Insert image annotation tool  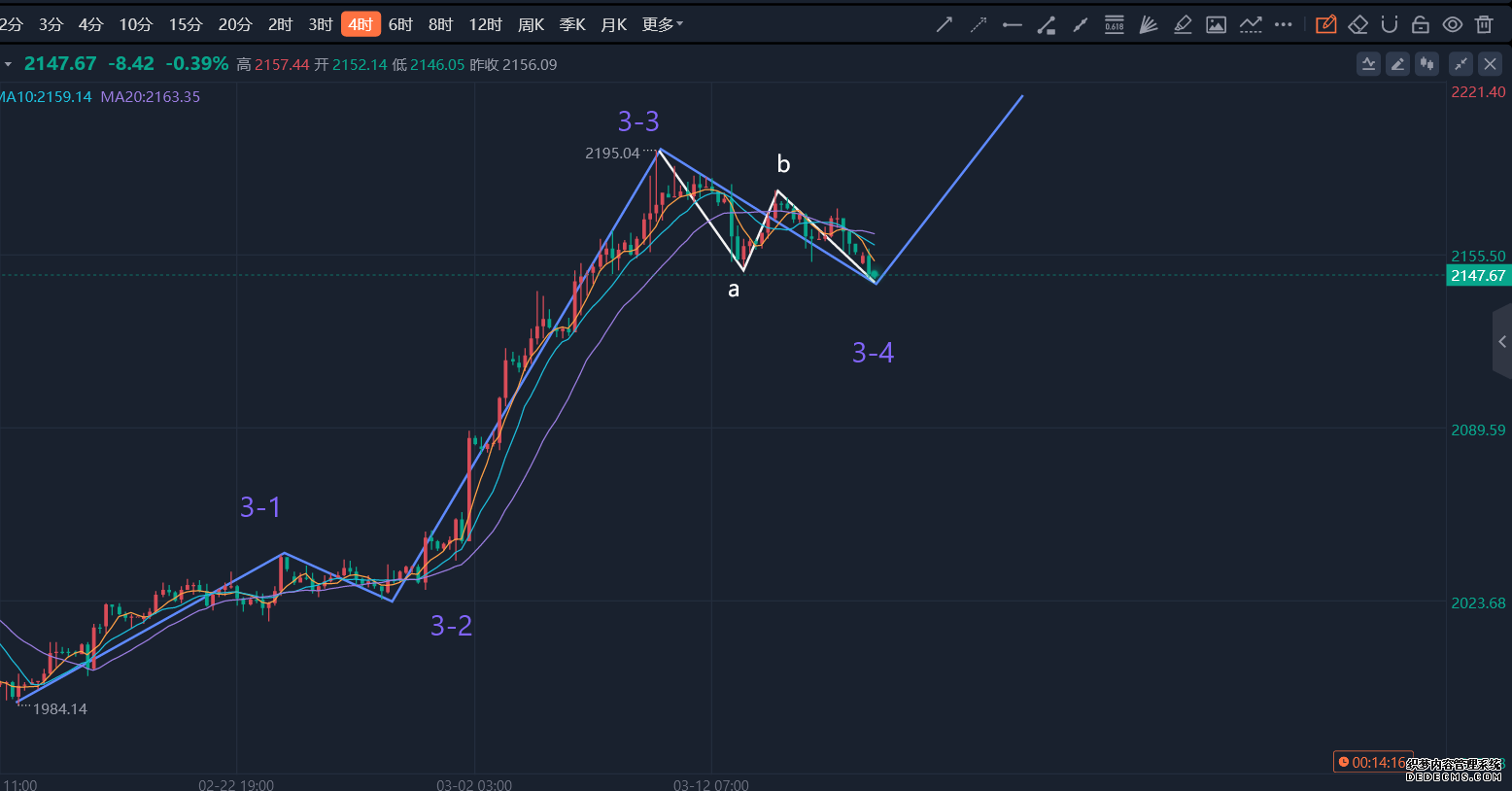click(x=1216, y=24)
